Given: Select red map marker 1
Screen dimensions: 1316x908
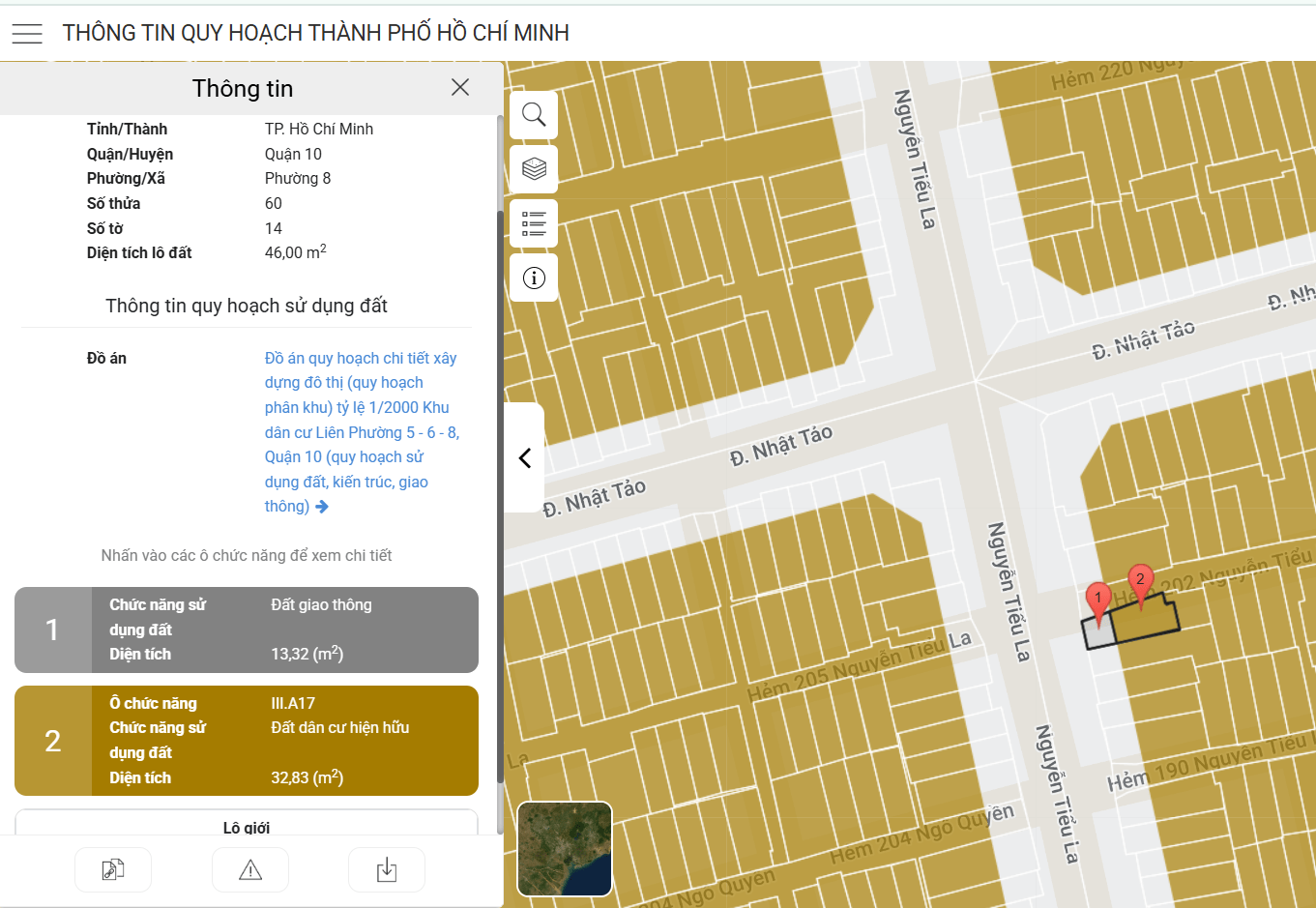Looking at the screenshot, I should coord(1097,603).
